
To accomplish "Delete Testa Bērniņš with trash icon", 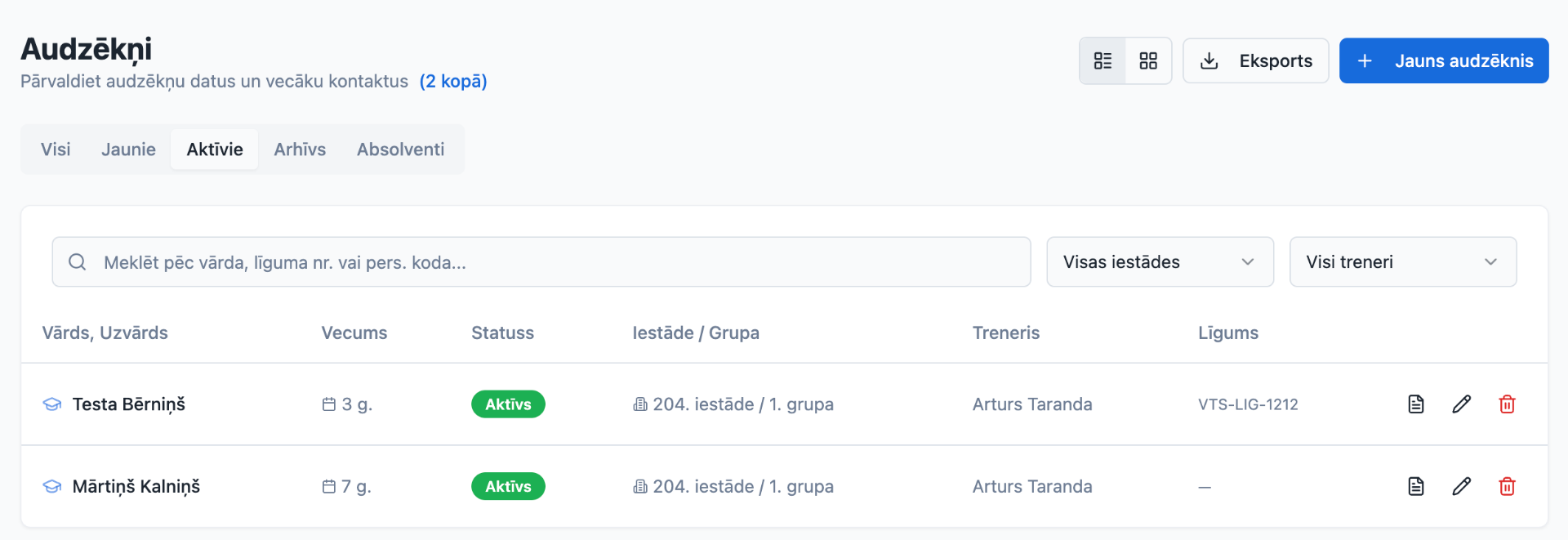I will pos(1508,404).
